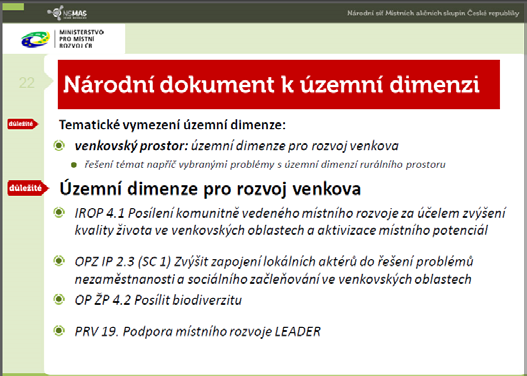Select heading 'Územní dimenze pro rozvoj venkova'
This screenshot has width=527, height=376.
(210, 189)
